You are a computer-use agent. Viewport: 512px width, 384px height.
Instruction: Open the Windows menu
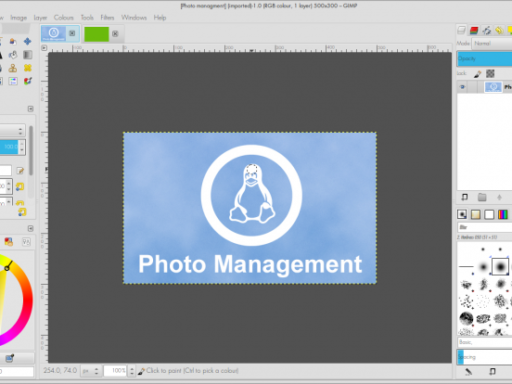point(134,18)
